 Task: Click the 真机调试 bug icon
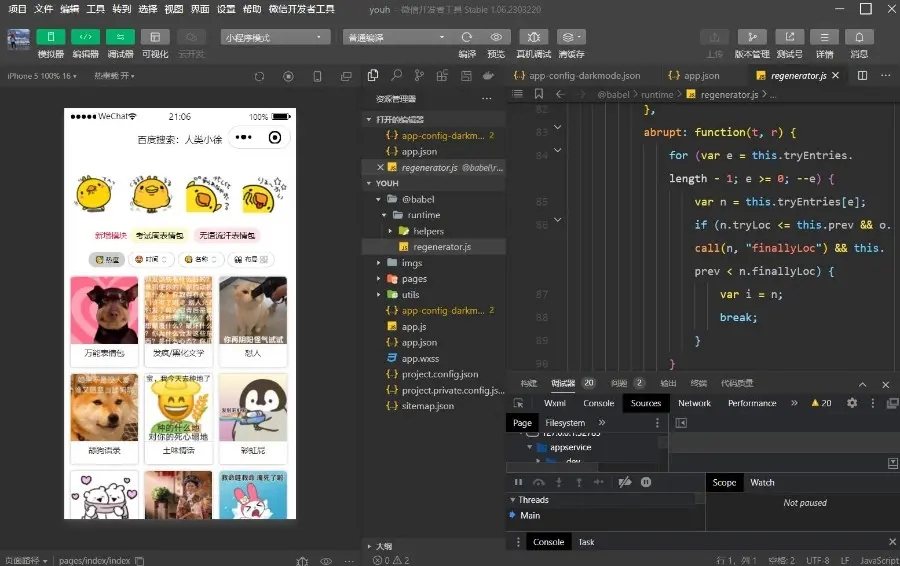pos(533,37)
